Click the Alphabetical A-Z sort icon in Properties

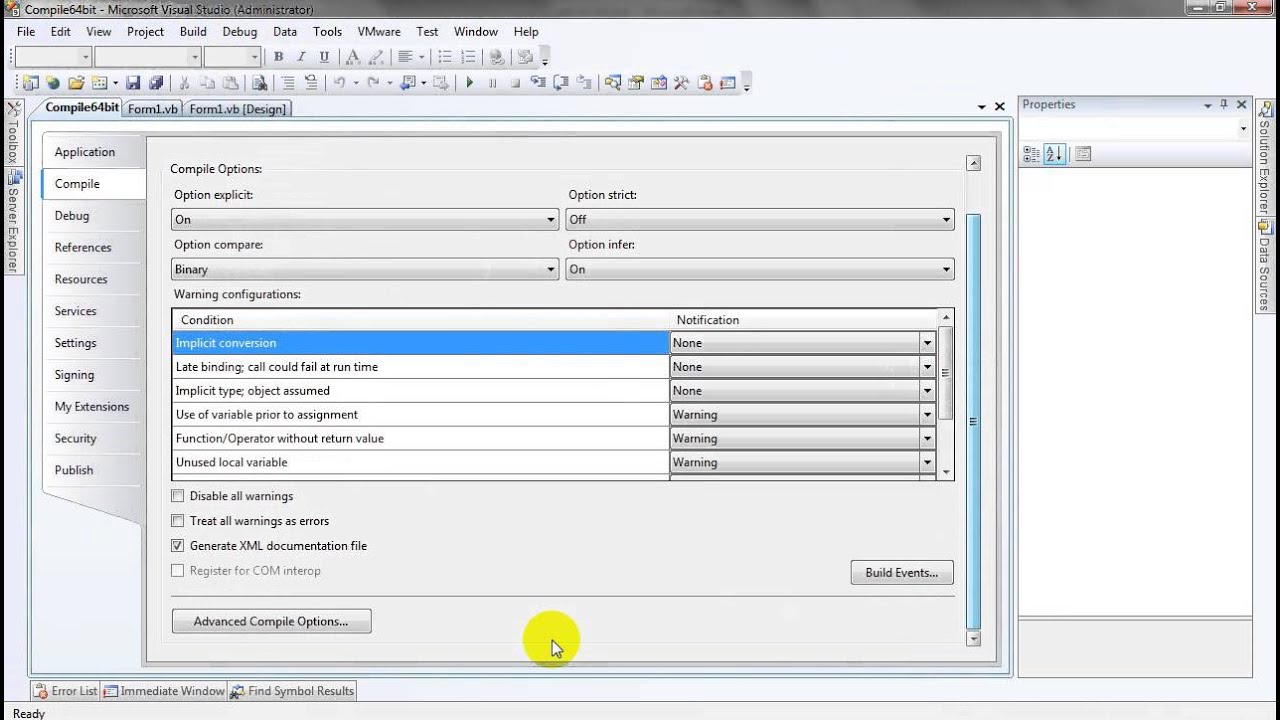point(1054,154)
